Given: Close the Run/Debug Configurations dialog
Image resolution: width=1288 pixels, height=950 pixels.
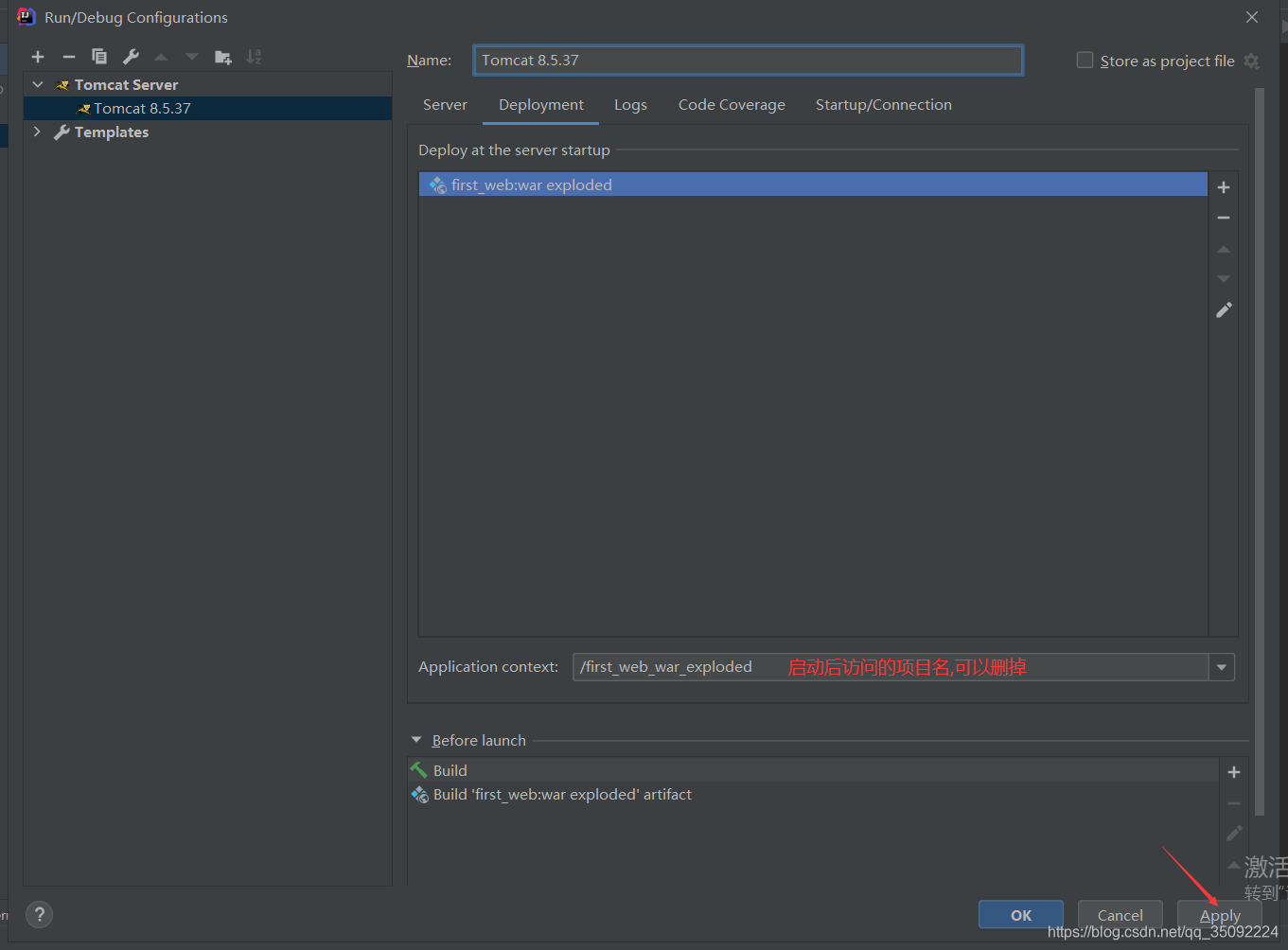Looking at the screenshot, I should 1252,17.
